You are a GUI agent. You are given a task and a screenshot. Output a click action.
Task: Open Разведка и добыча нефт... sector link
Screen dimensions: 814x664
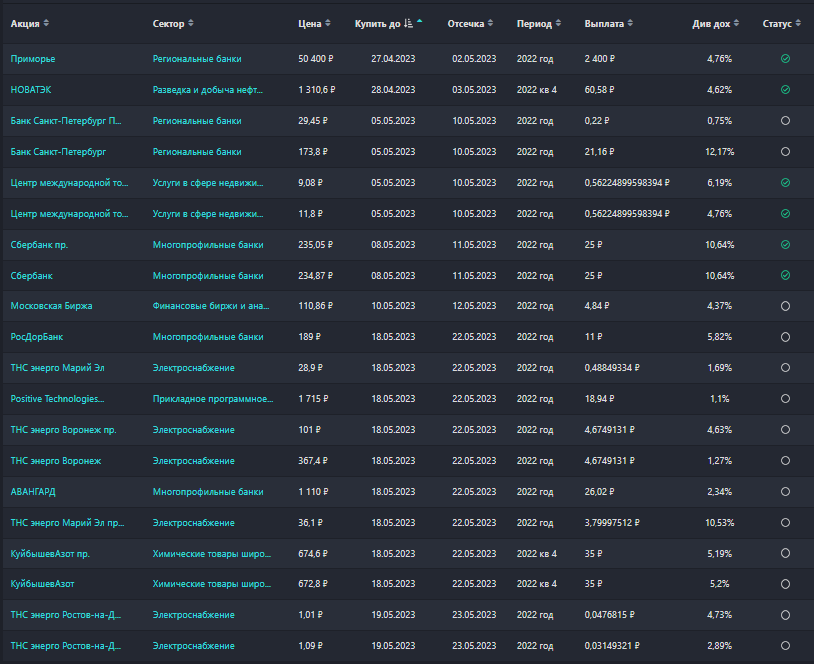208,90
